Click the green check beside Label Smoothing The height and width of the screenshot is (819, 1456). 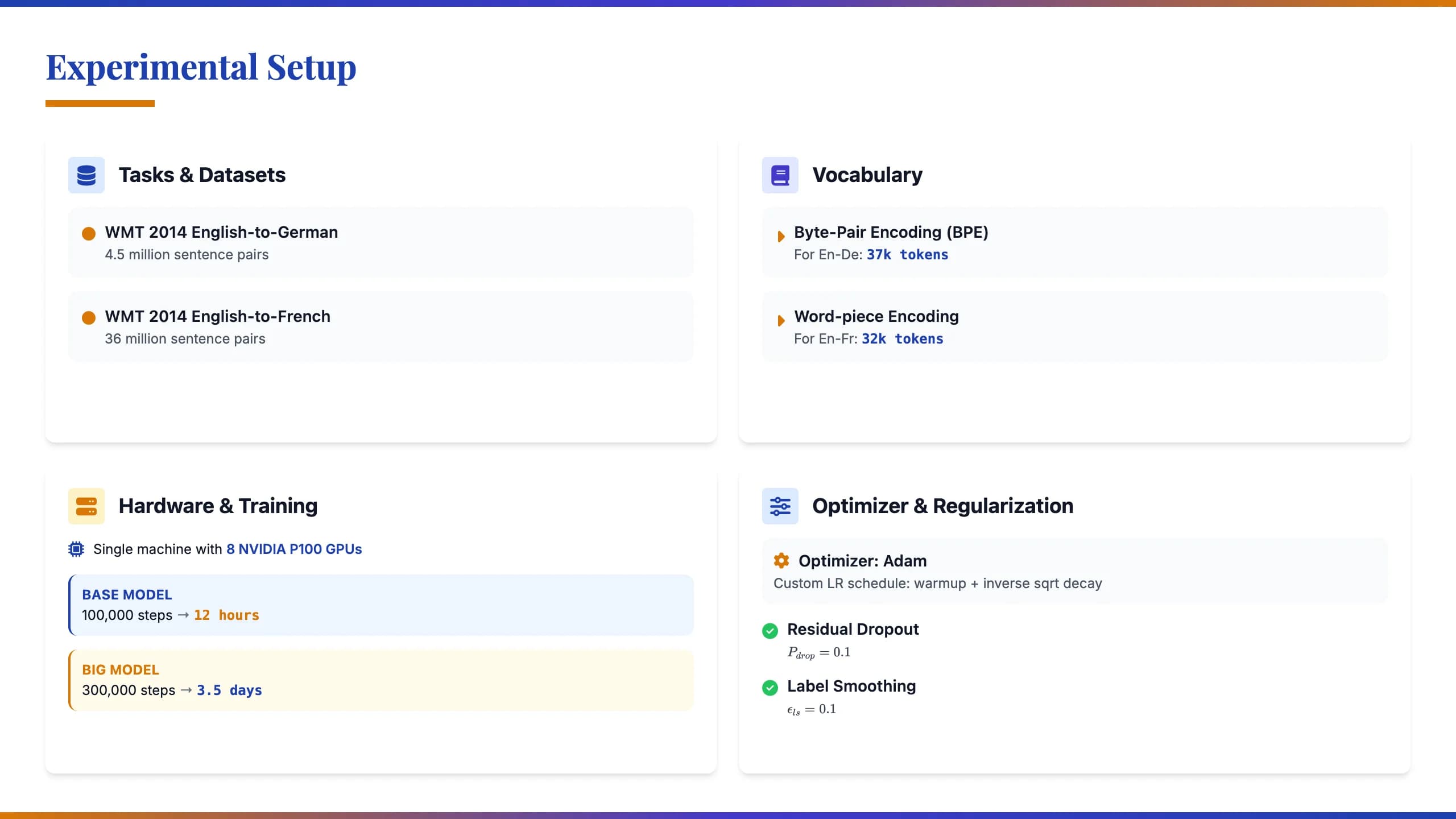pyautogui.click(x=770, y=688)
